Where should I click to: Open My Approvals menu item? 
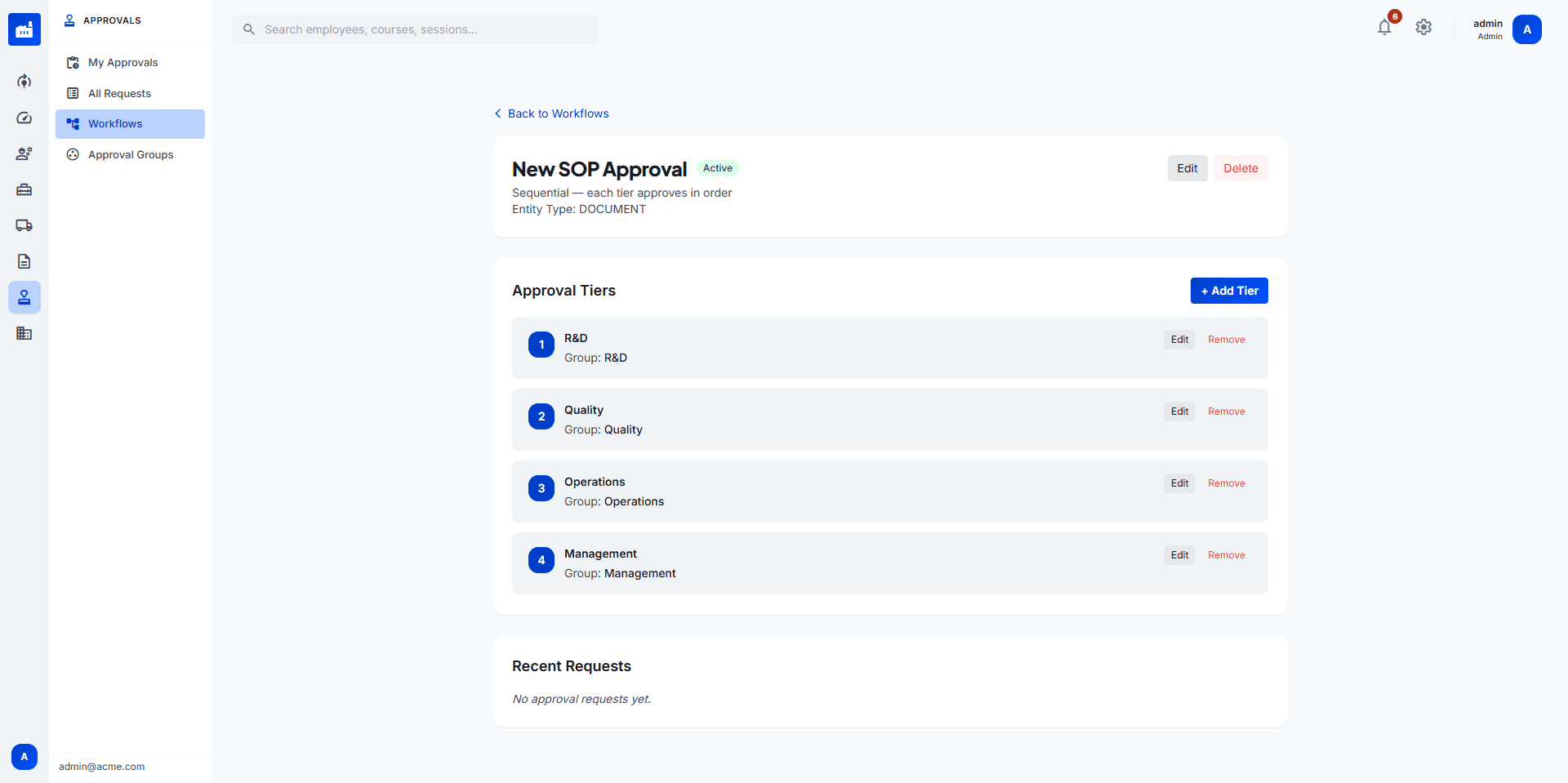[x=130, y=63]
